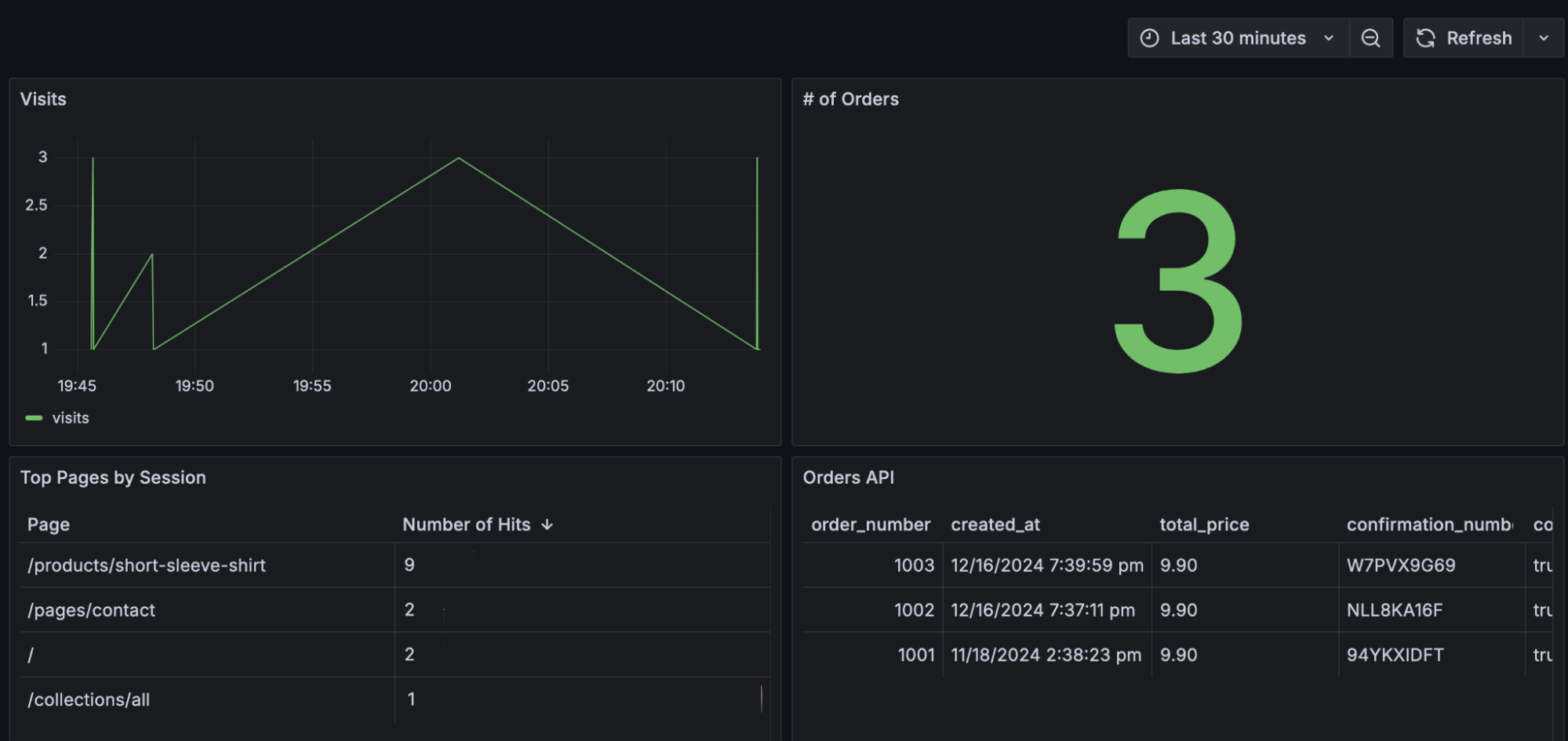Select the /pages/contact row
Image resolution: width=1568 pixels, height=741 pixels.
[x=92, y=610]
